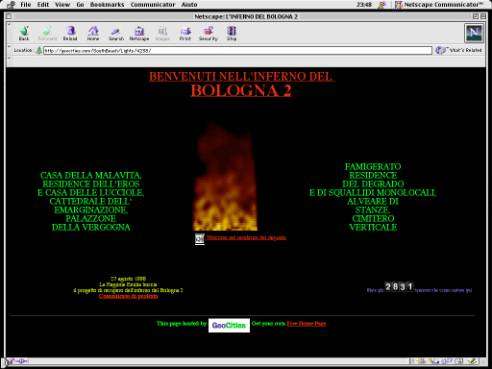Image resolution: width=492 pixels, height=369 pixels.
Task: Click the BENVENUTI NELL'INFERNO DEL heading link
Action: [241, 77]
